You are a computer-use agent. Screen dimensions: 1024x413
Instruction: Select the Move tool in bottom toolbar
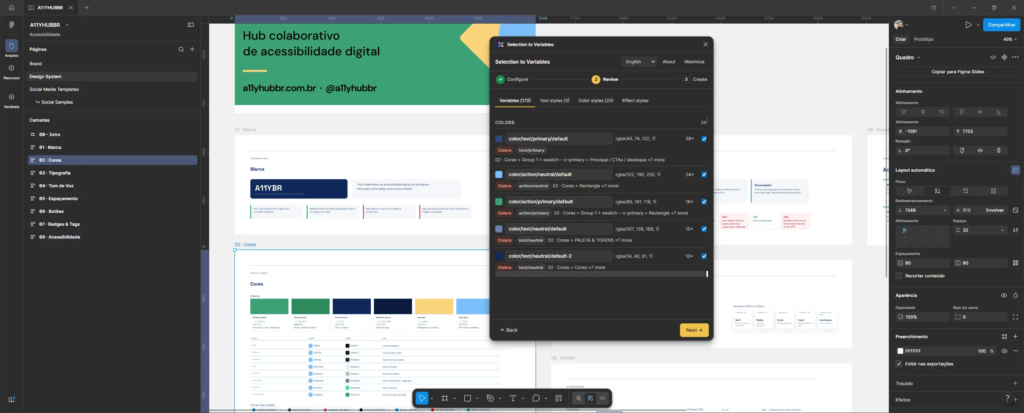click(x=422, y=398)
